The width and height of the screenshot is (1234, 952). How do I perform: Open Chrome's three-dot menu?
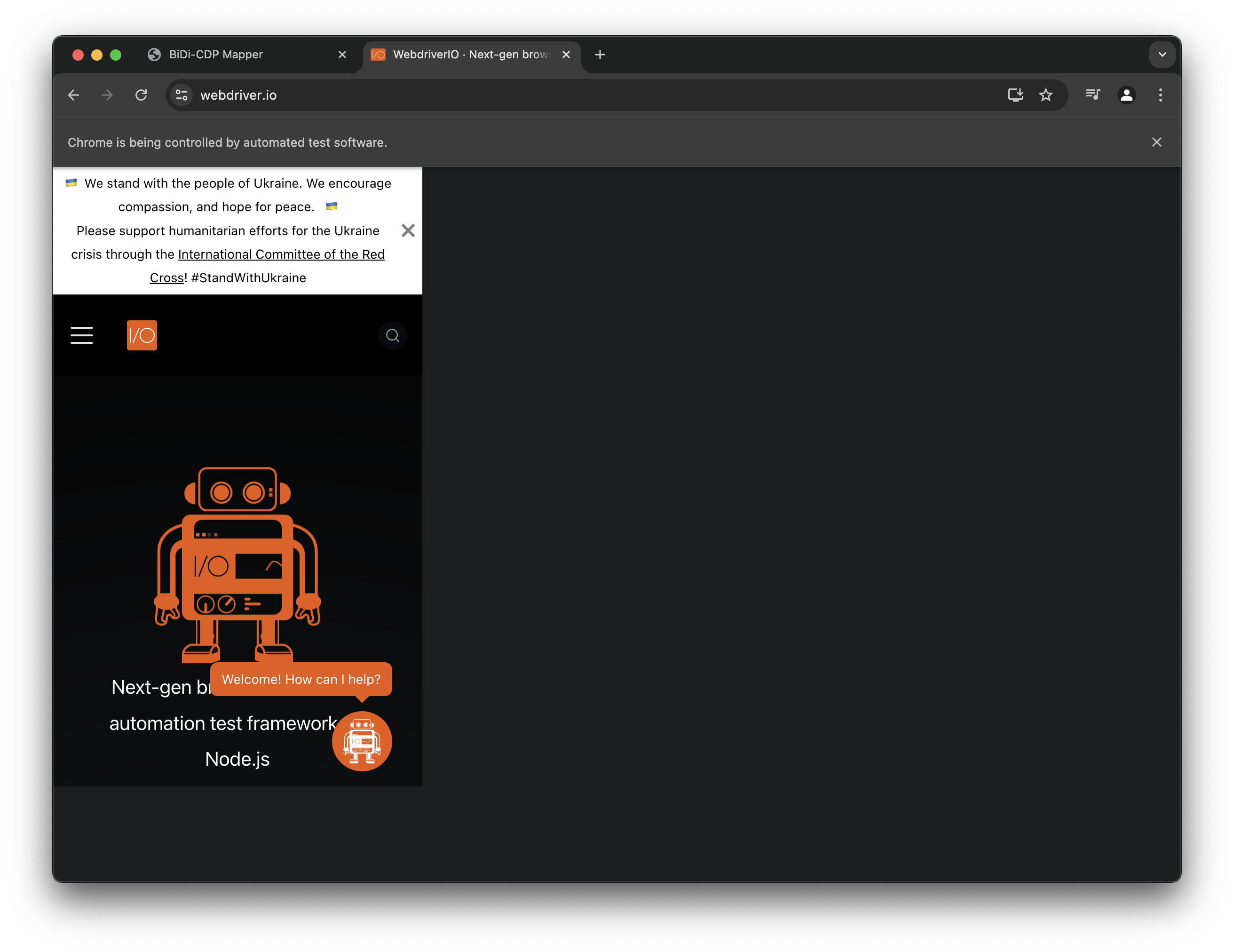click(x=1161, y=95)
